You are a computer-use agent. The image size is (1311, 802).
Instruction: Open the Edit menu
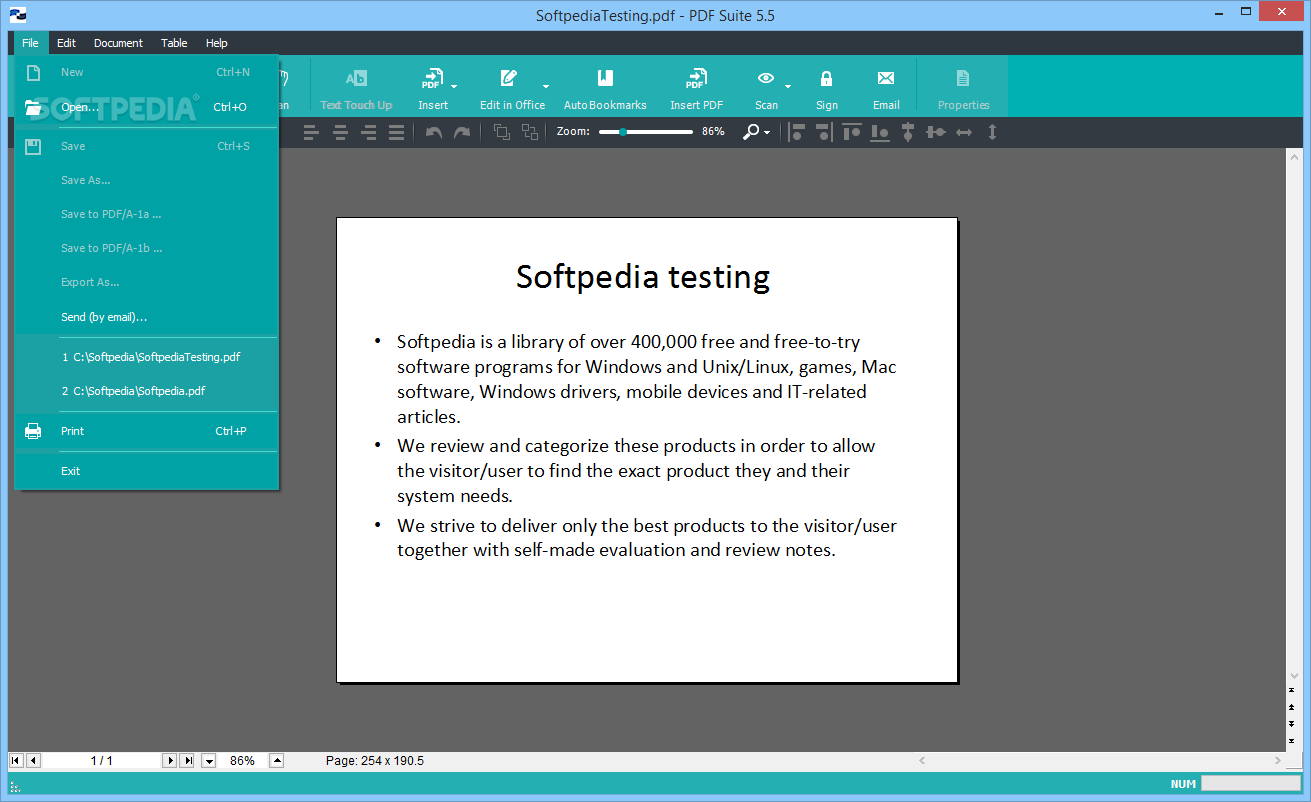click(66, 43)
